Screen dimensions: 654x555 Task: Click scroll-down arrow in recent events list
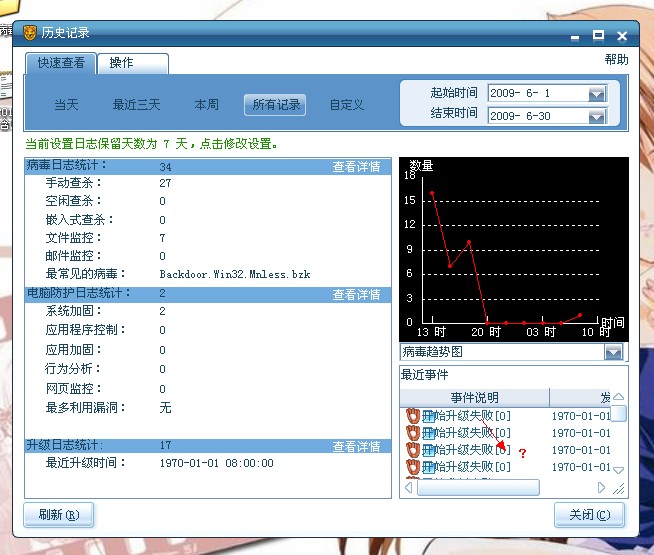pyautogui.click(x=619, y=470)
